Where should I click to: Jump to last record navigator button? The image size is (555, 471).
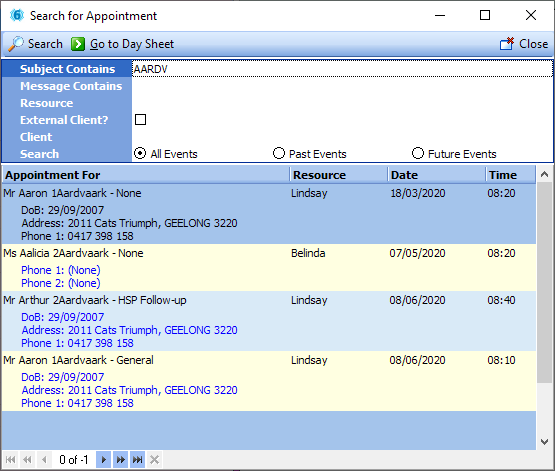[137, 460]
